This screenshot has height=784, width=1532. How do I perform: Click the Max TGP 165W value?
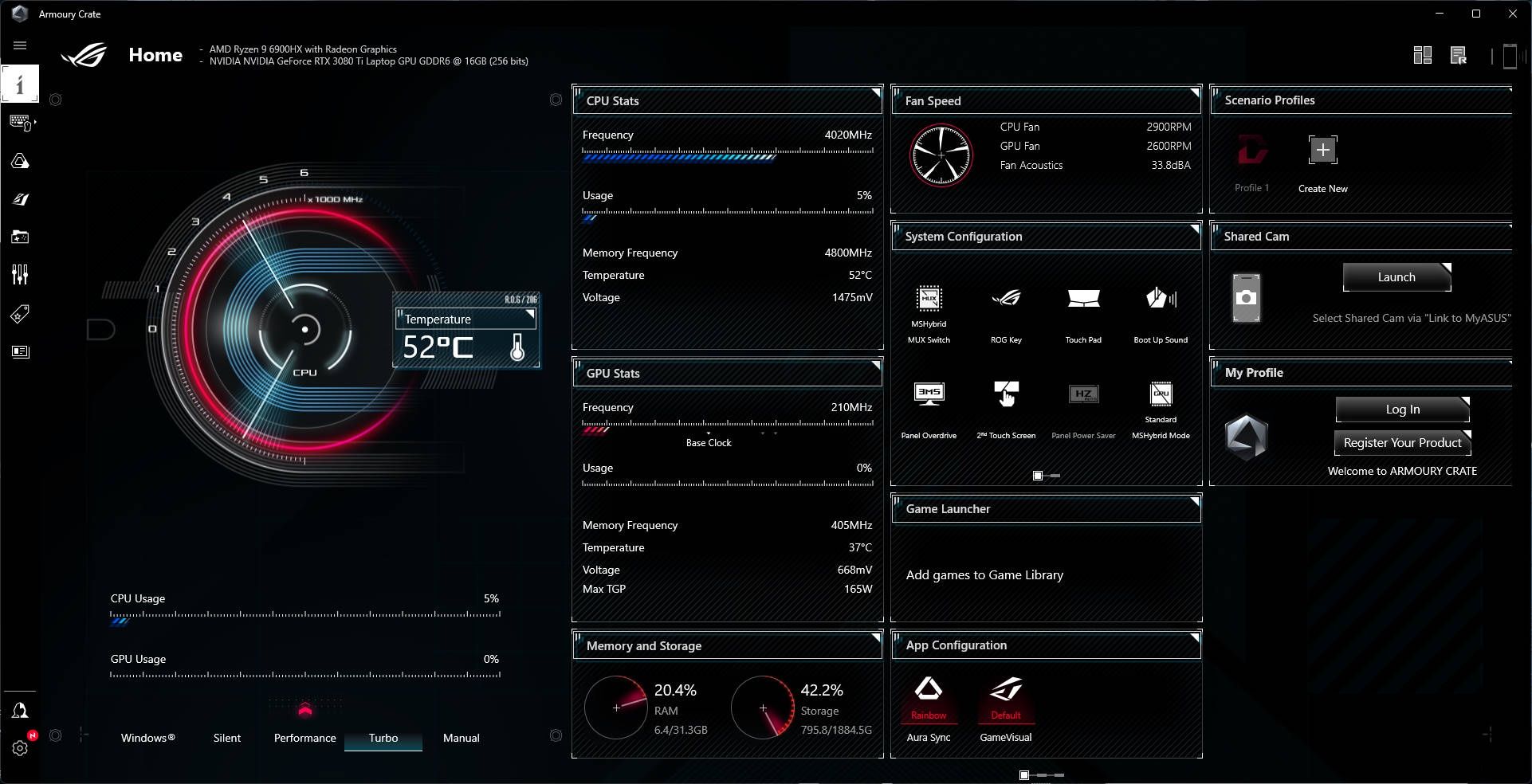pos(858,589)
